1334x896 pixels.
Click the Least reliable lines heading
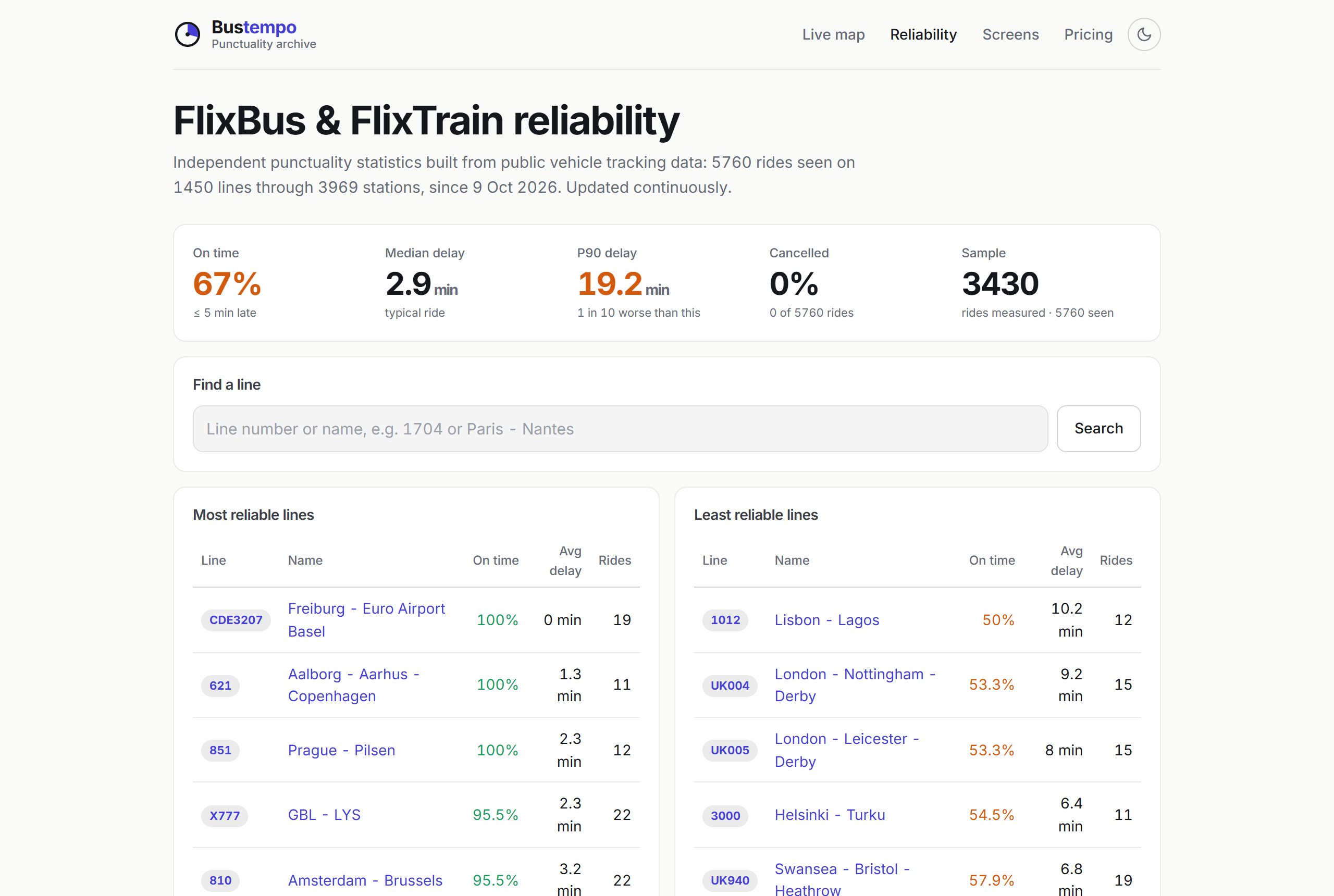pyautogui.click(x=756, y=515)
